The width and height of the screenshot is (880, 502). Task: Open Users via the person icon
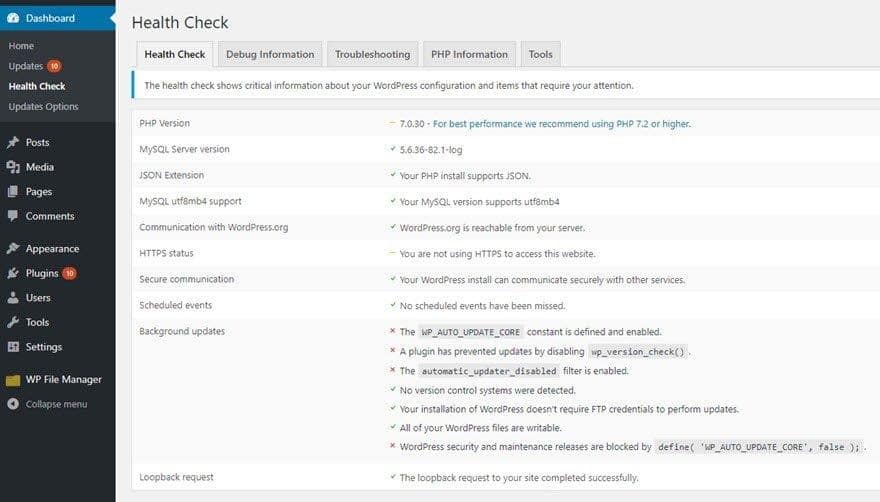pos(13,298)
